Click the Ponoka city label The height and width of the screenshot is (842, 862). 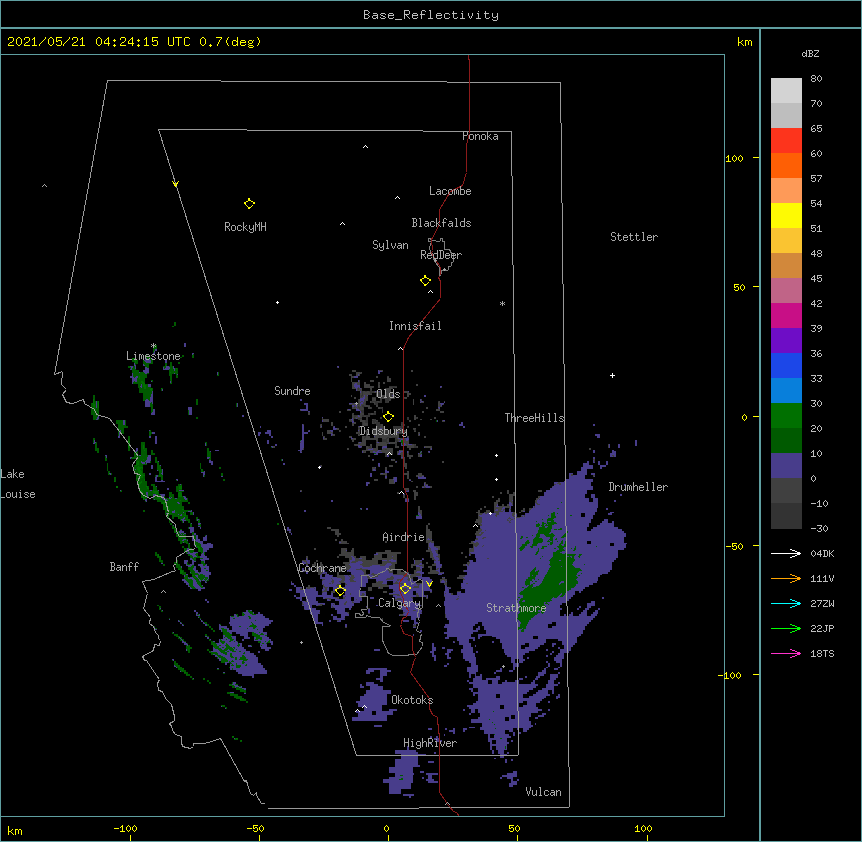[x=480, y=136]
